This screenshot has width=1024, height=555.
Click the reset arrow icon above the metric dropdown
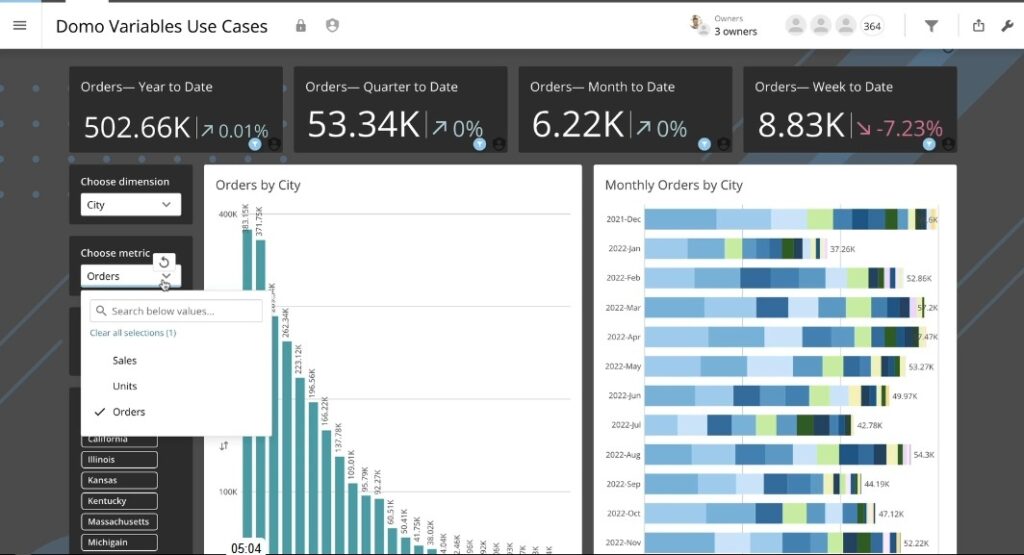[165, 262]
